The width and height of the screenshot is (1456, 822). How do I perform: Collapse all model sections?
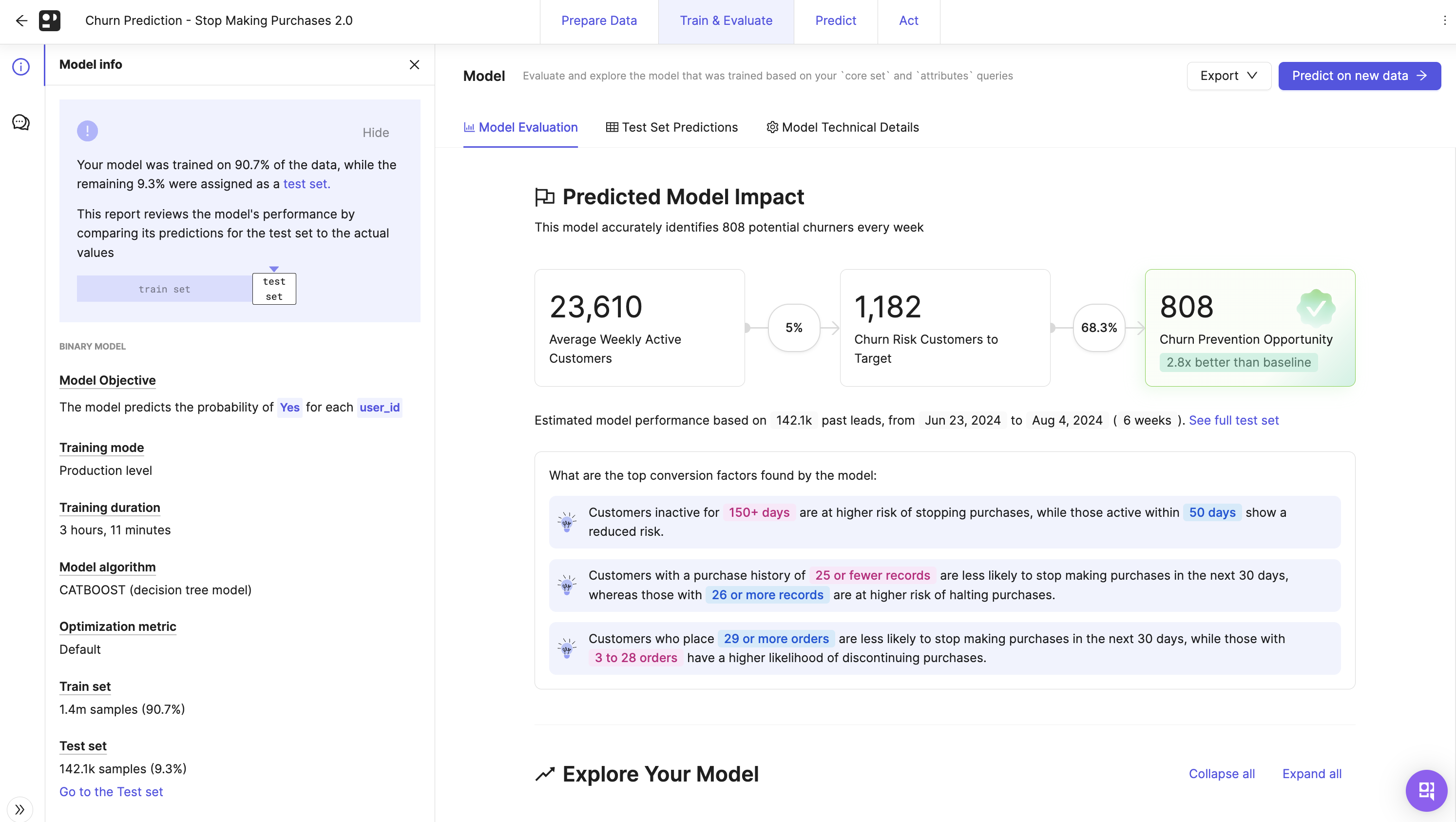(x=1222, y=774)
